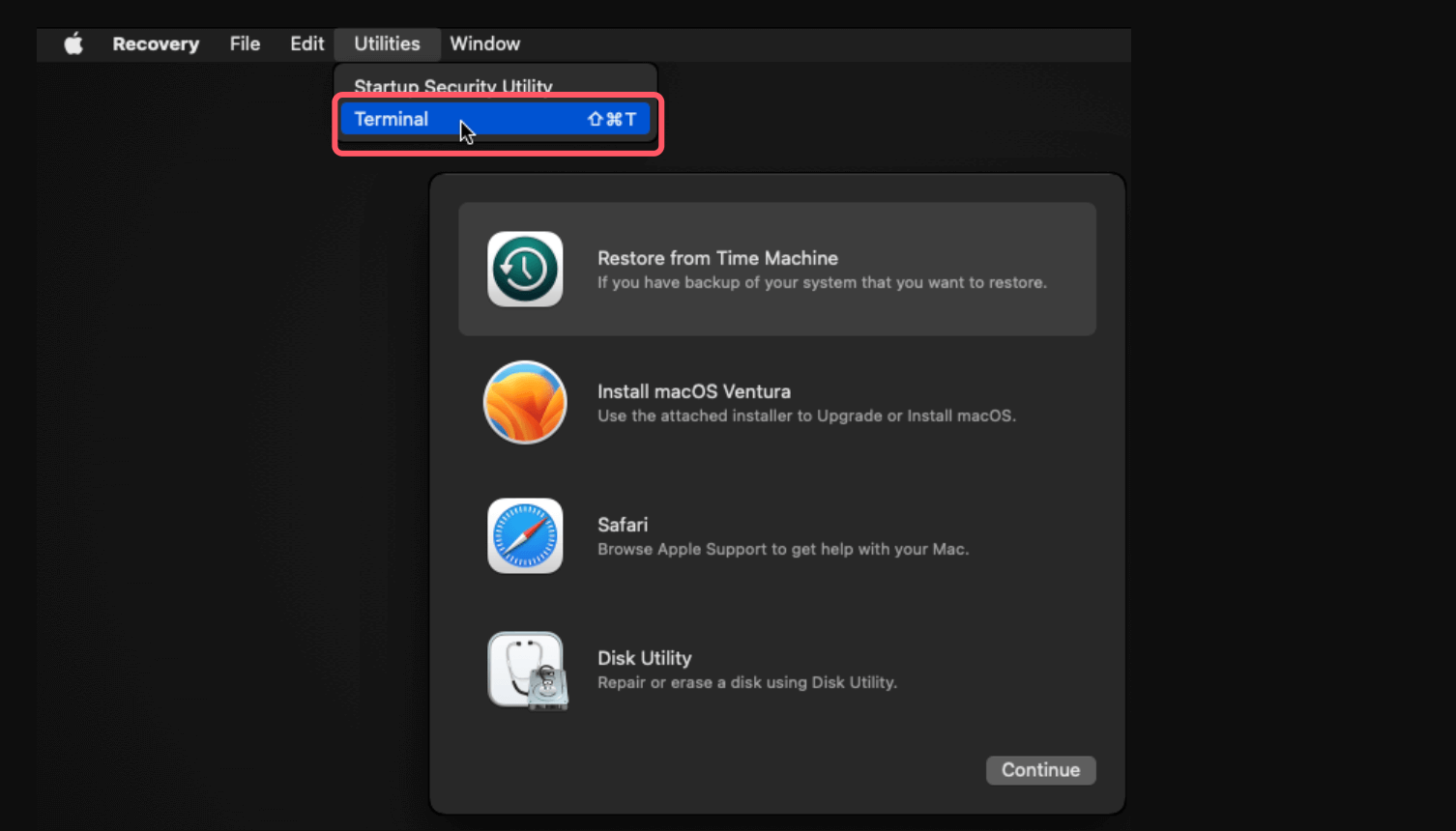The height and width of the screenshot is (831, 1456).
Task: Click the 'Repair or erase a disk' description
Action: pos(746,682)
